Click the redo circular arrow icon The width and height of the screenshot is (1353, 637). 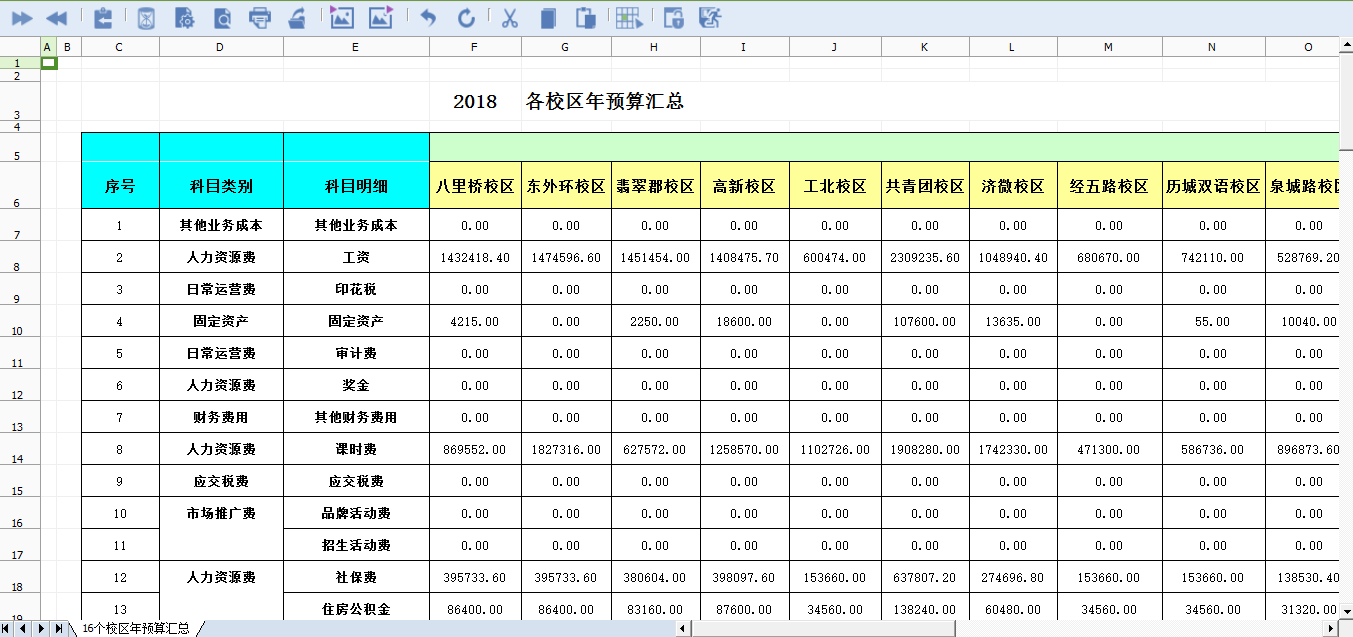coord(466,17)
